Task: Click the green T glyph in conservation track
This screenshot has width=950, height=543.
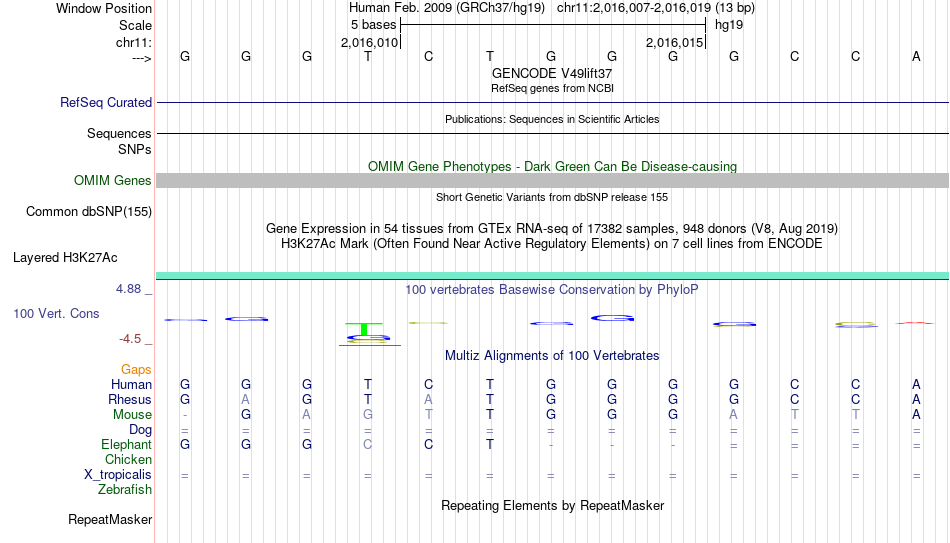Action: [x=364, y=328]
